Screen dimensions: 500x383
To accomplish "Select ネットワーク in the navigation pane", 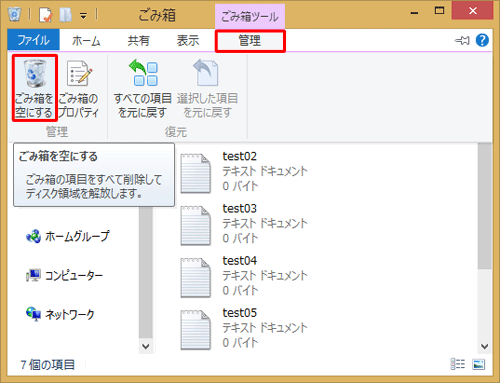I will (70, 314).
